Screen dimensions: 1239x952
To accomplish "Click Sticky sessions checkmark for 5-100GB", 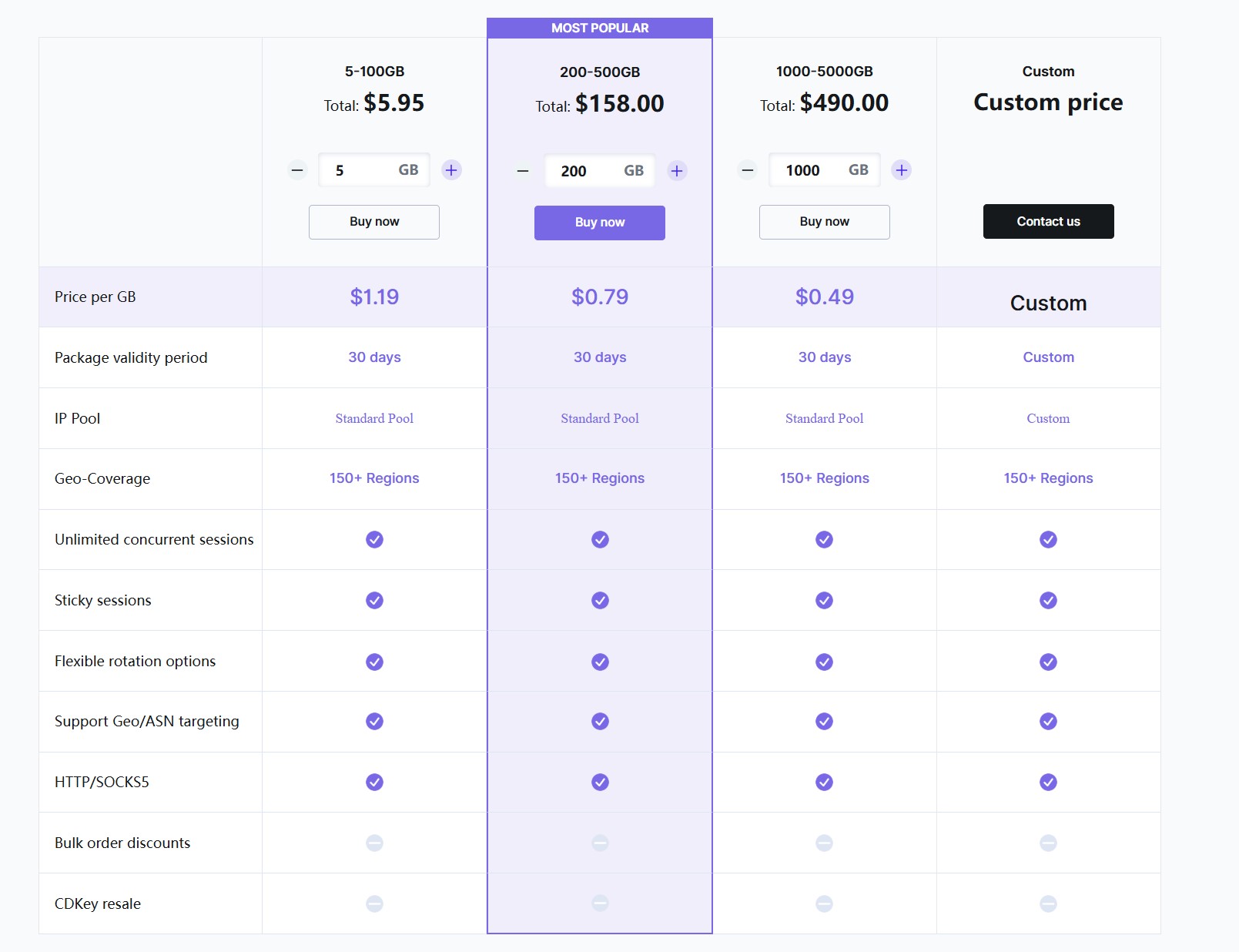I will (x=374, y=600).
